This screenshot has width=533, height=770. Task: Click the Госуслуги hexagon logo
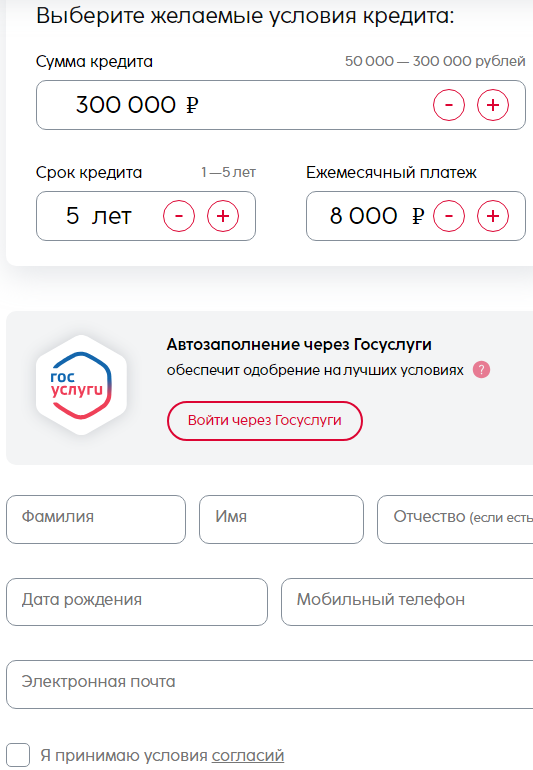click(x=82, y=385)
